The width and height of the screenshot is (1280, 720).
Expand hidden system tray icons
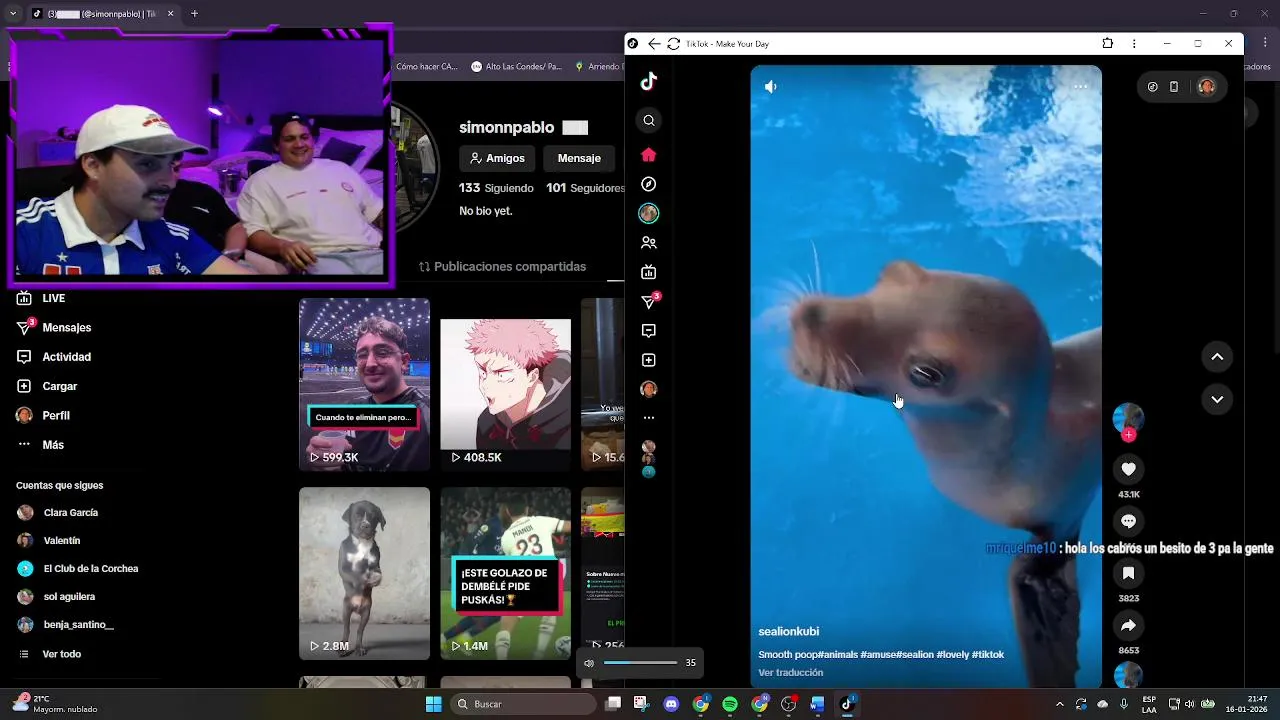coord(1060,704)
